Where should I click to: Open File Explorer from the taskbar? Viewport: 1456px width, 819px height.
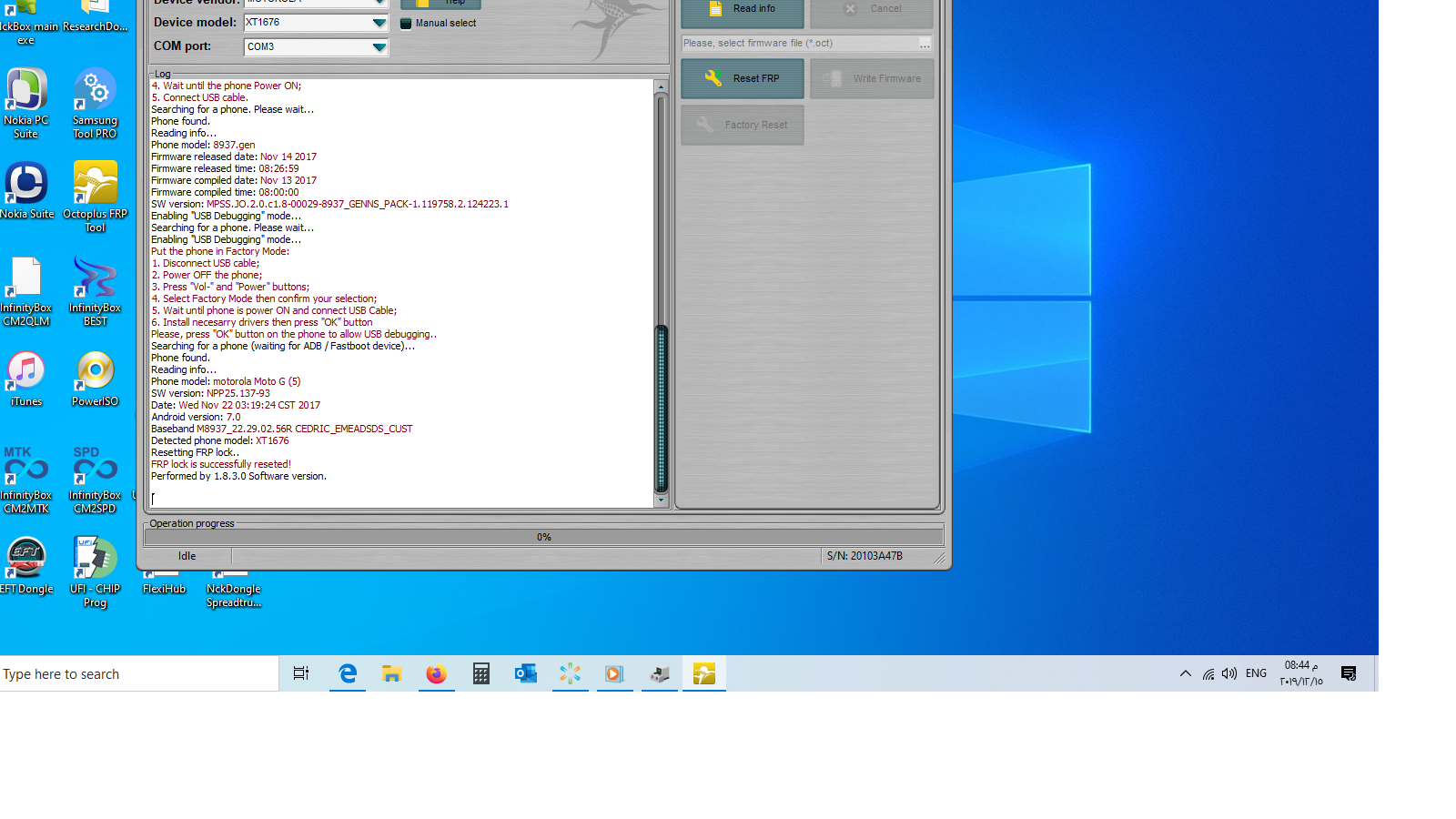tap(391, 673)
